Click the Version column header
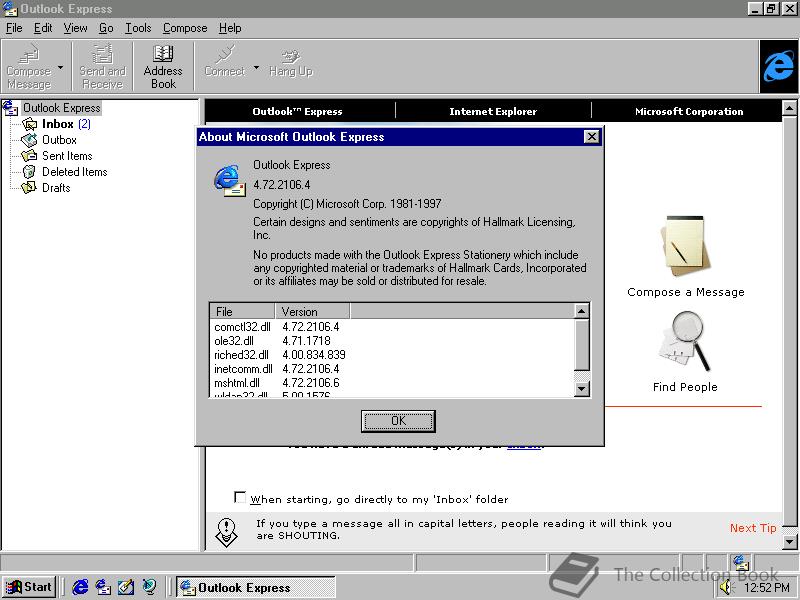 pos(312,311)
